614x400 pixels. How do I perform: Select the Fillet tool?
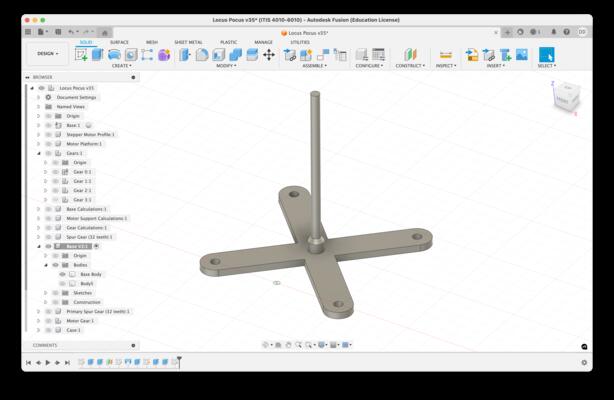[202, 55]
